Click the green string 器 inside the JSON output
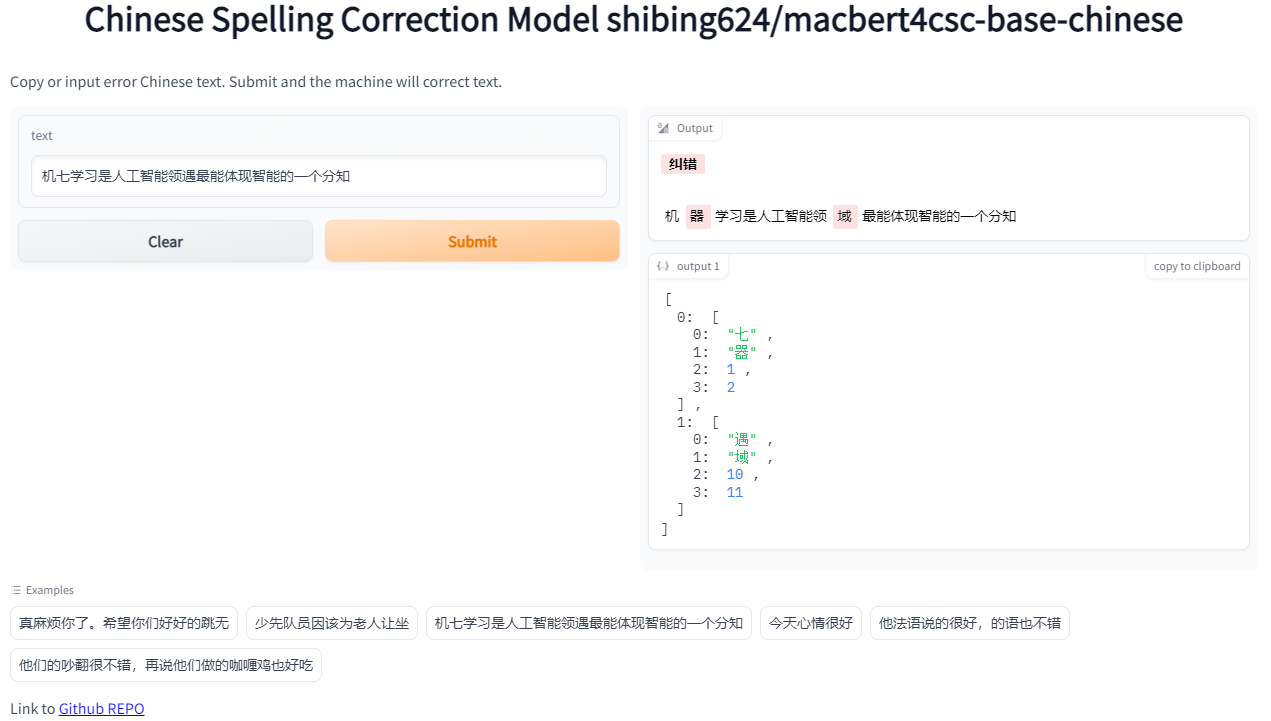Screen dimensions: 1271x721 pos(743,351)
